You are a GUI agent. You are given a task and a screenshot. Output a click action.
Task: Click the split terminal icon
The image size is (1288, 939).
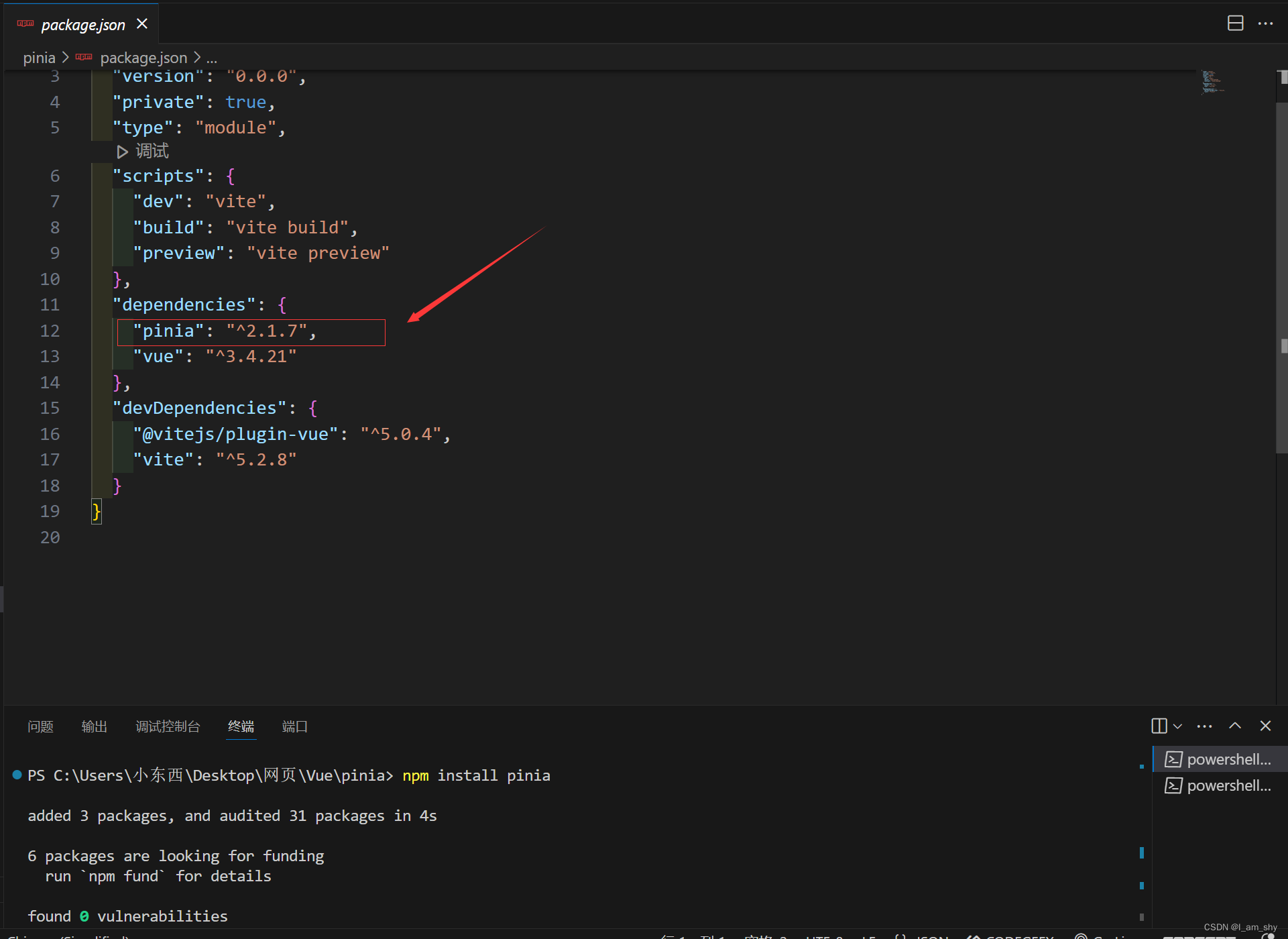[1159, 726]
